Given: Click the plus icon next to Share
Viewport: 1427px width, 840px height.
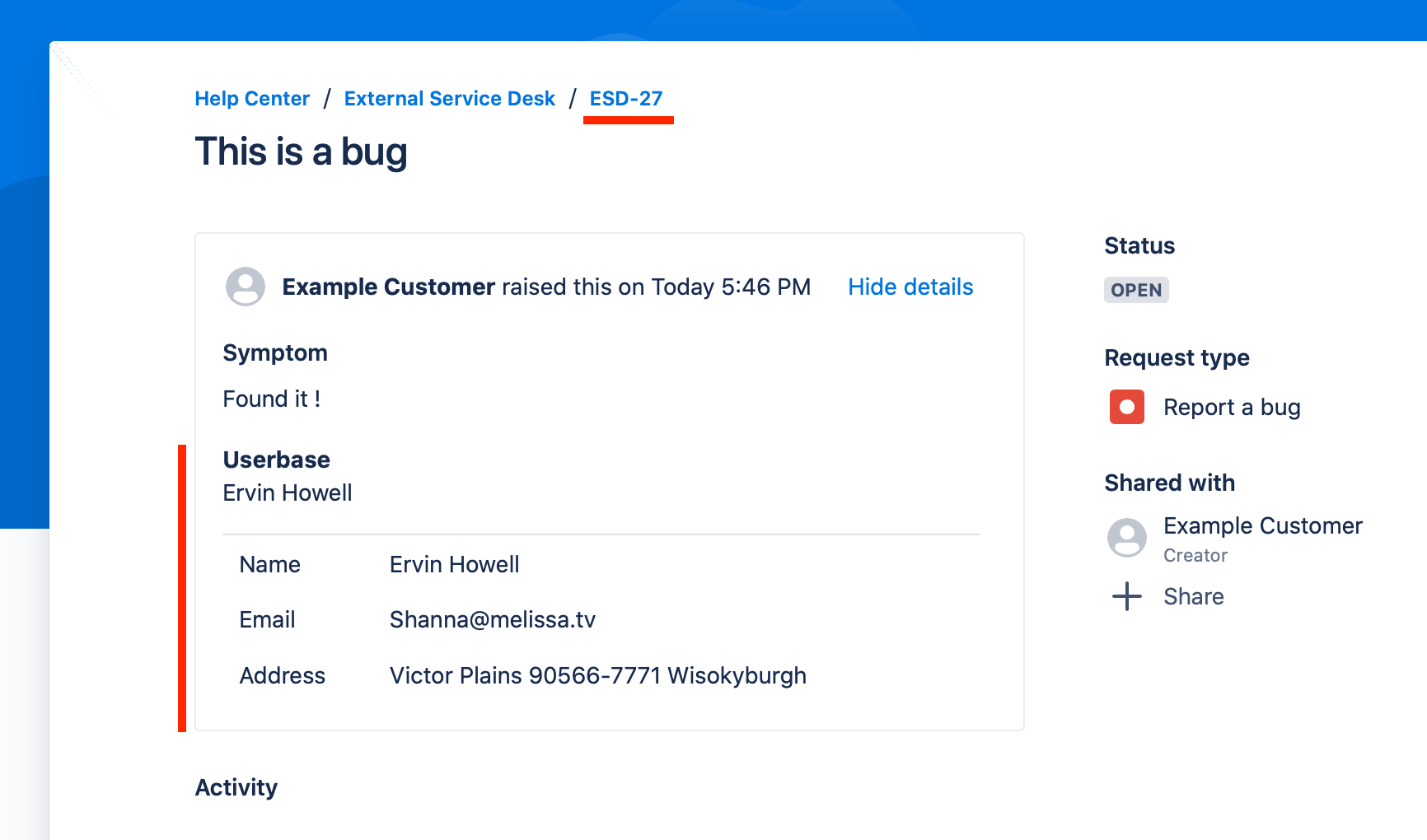Looking at the screenshot, I should (x=1126, y=596).
